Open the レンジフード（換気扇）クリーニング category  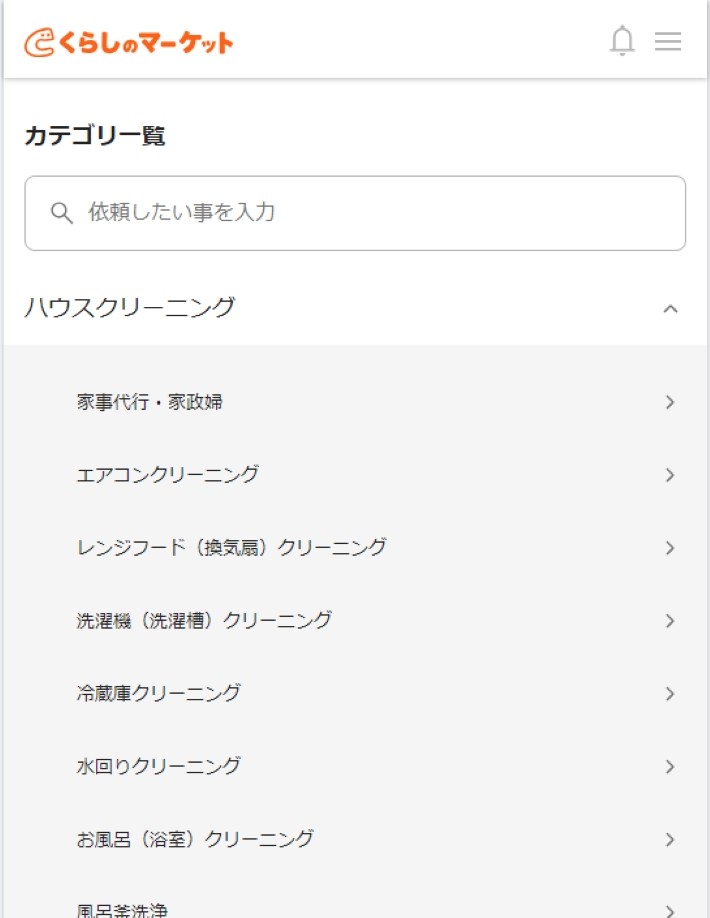point(233,548)
